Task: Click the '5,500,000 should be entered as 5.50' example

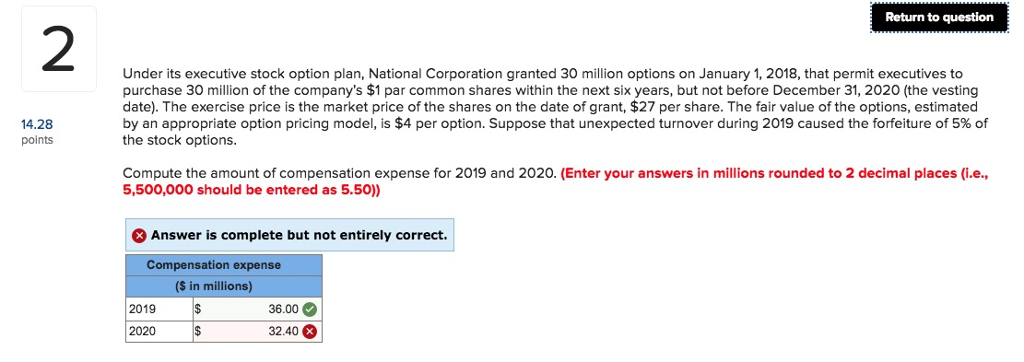Action: pos(248,190)
